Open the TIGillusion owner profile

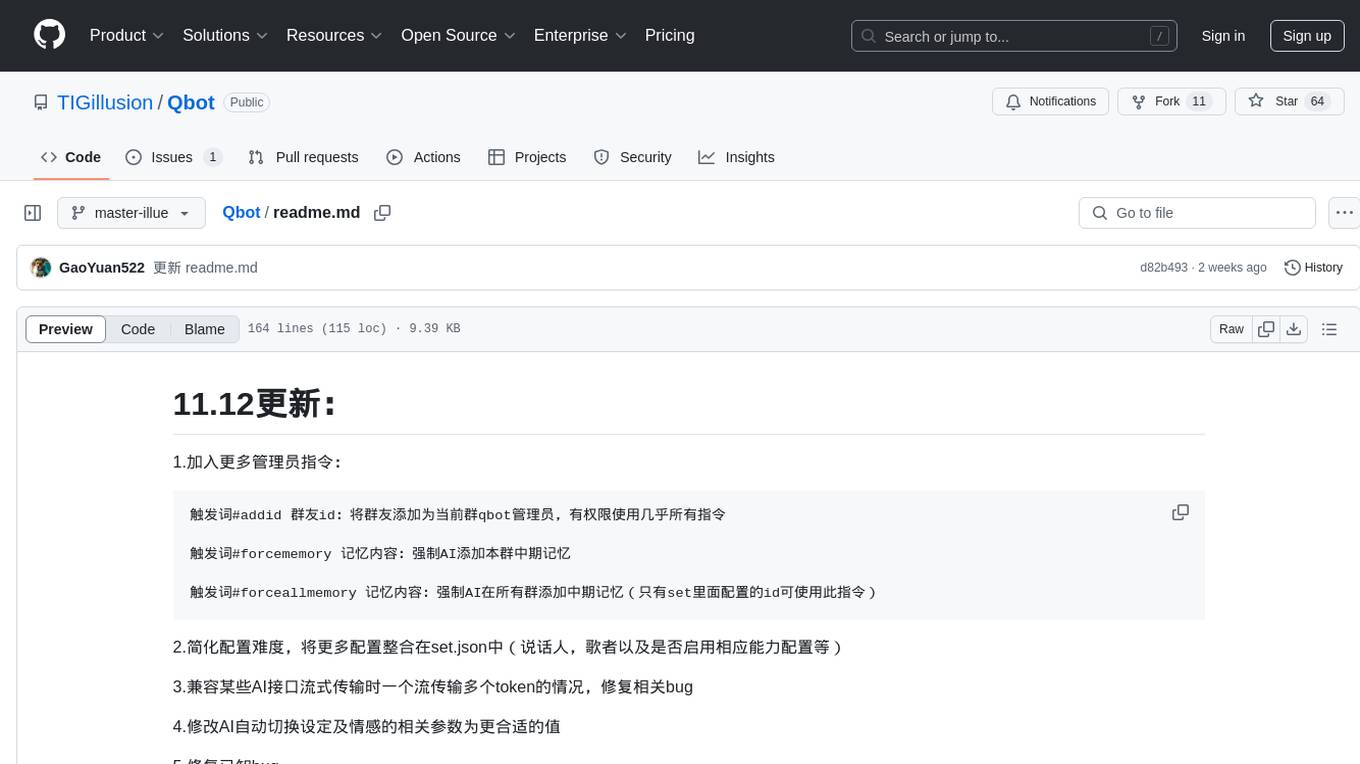pos(105,102)
